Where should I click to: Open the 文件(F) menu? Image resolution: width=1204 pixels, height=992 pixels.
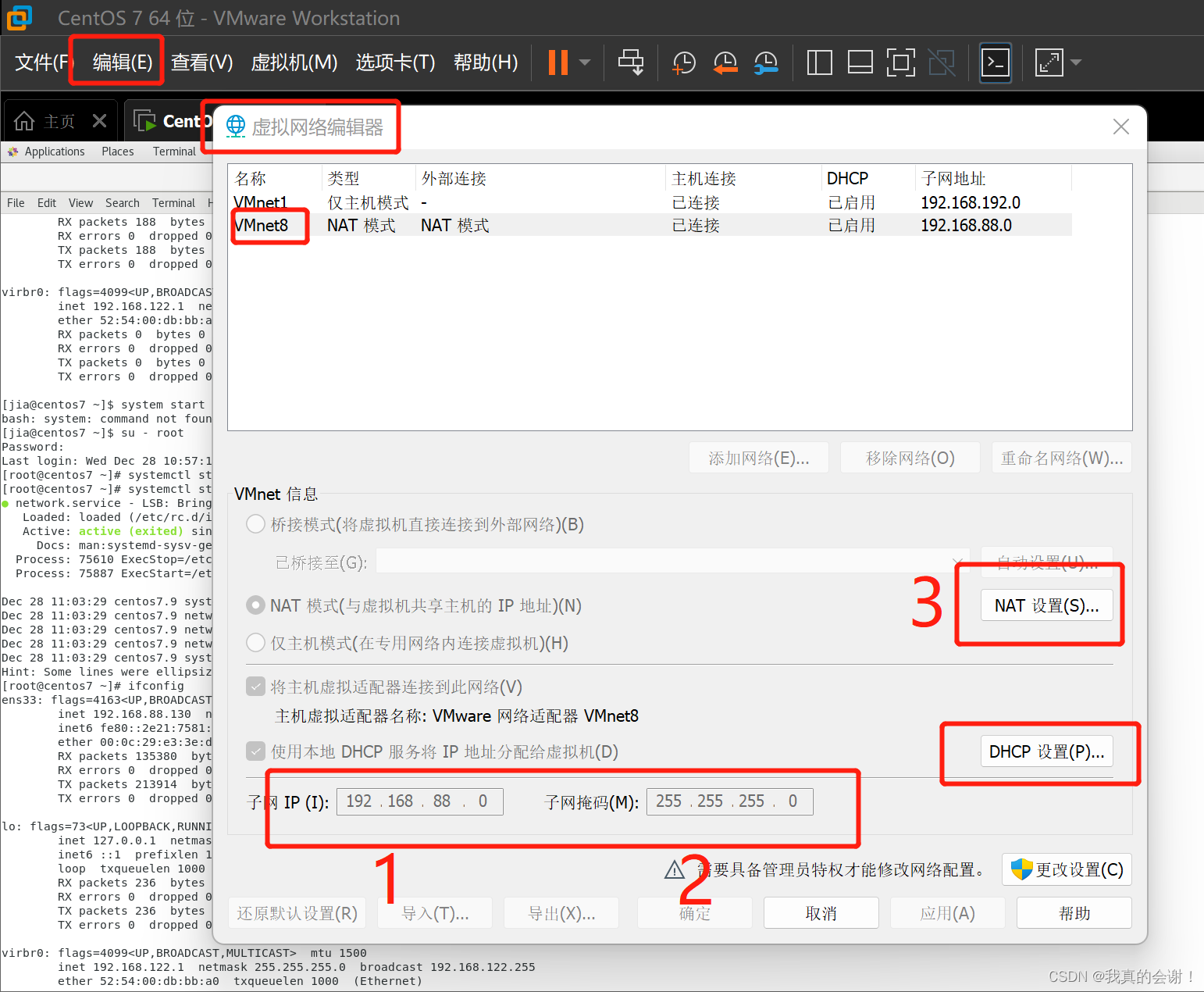[x=43, y=62]
